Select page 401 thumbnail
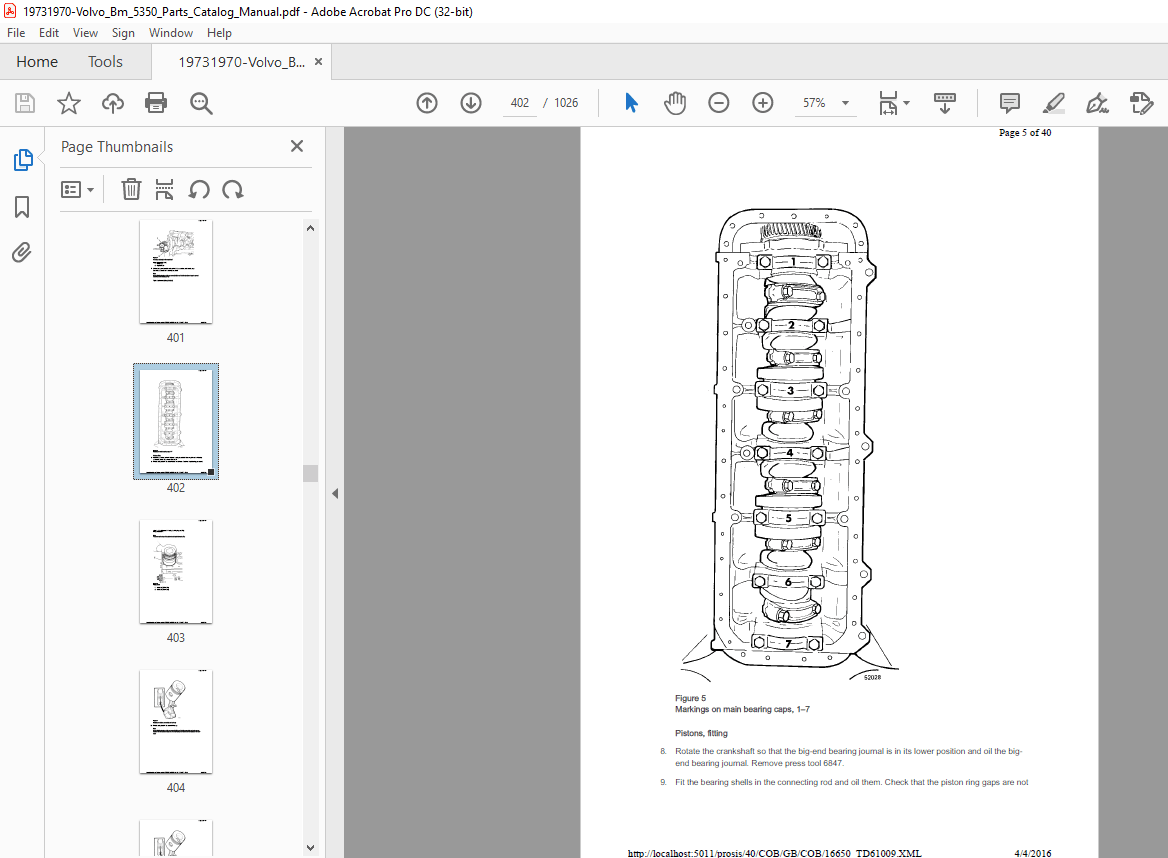1168x858 pixels. pyautogui.click(x=176, y=272)
